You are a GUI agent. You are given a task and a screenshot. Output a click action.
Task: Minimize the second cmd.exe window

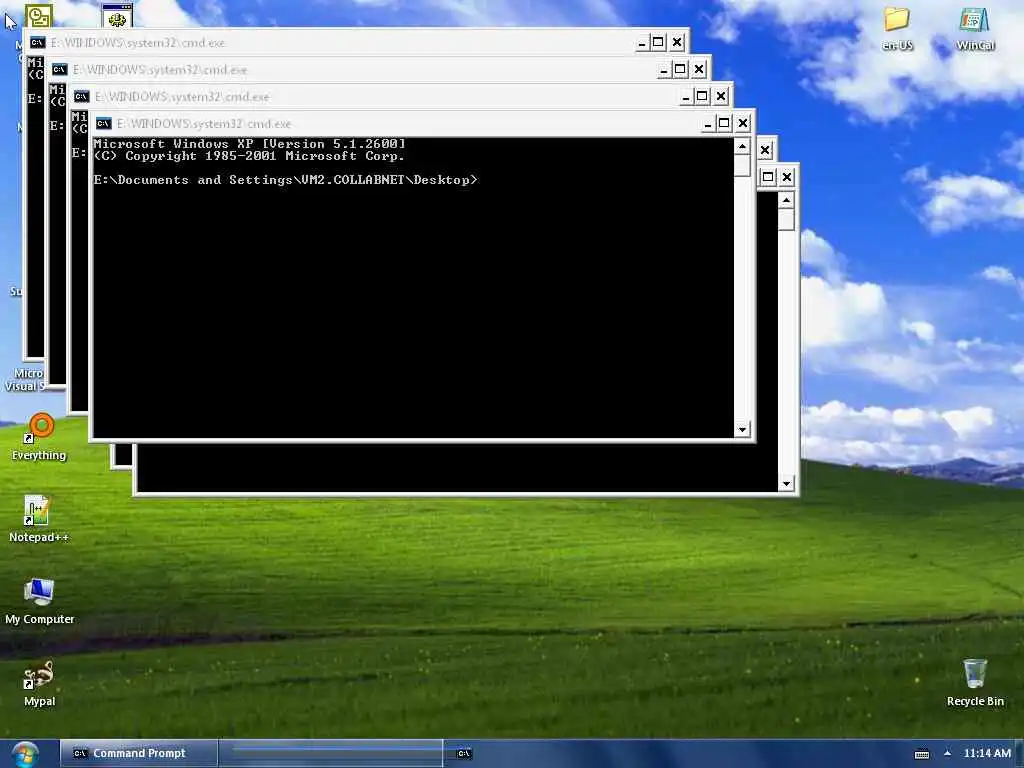pyautogui.click(x=664, y=69)
